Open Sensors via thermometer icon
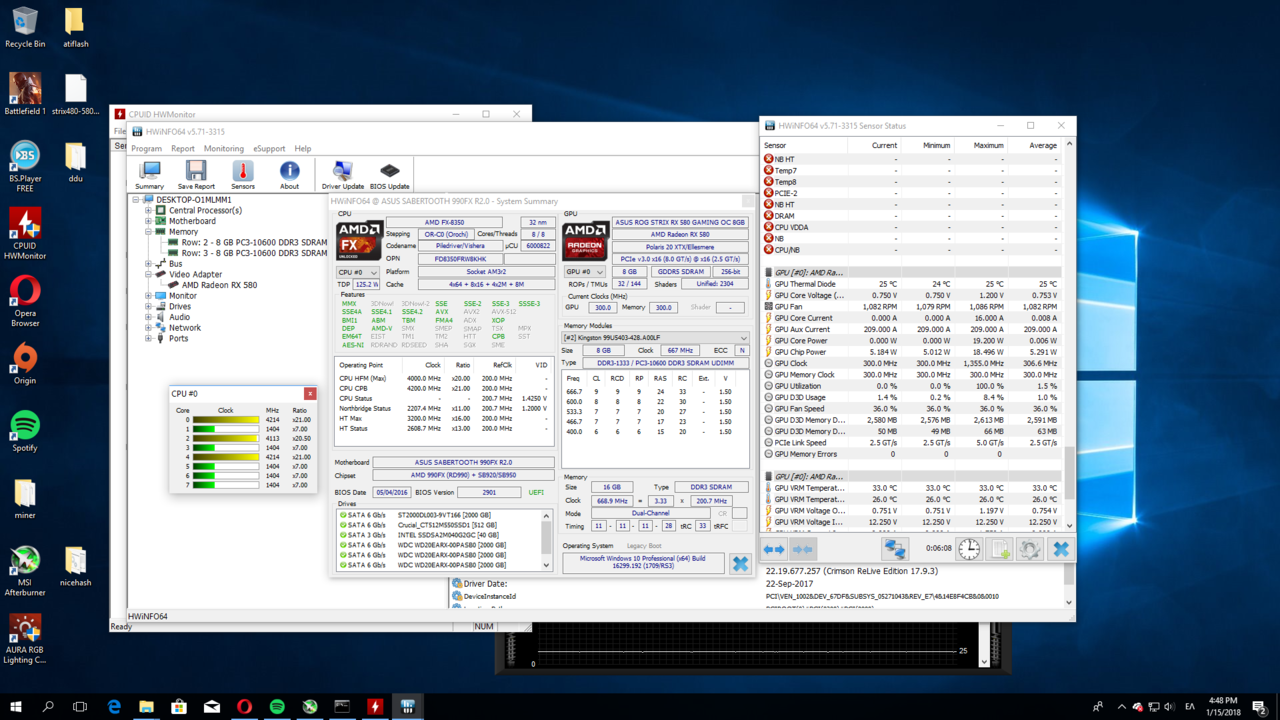The image size is (1280, 720). coord(243,175)
